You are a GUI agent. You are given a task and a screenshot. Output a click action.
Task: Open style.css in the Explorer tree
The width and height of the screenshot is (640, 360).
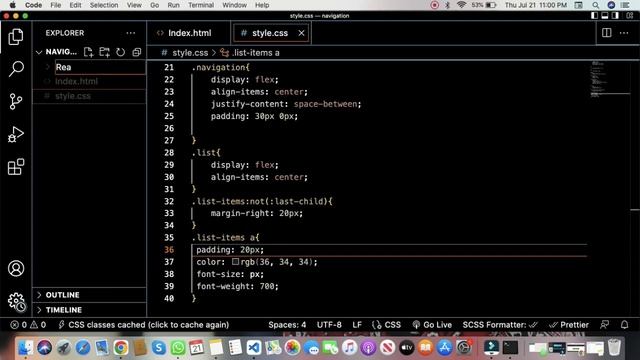[73, 96]
